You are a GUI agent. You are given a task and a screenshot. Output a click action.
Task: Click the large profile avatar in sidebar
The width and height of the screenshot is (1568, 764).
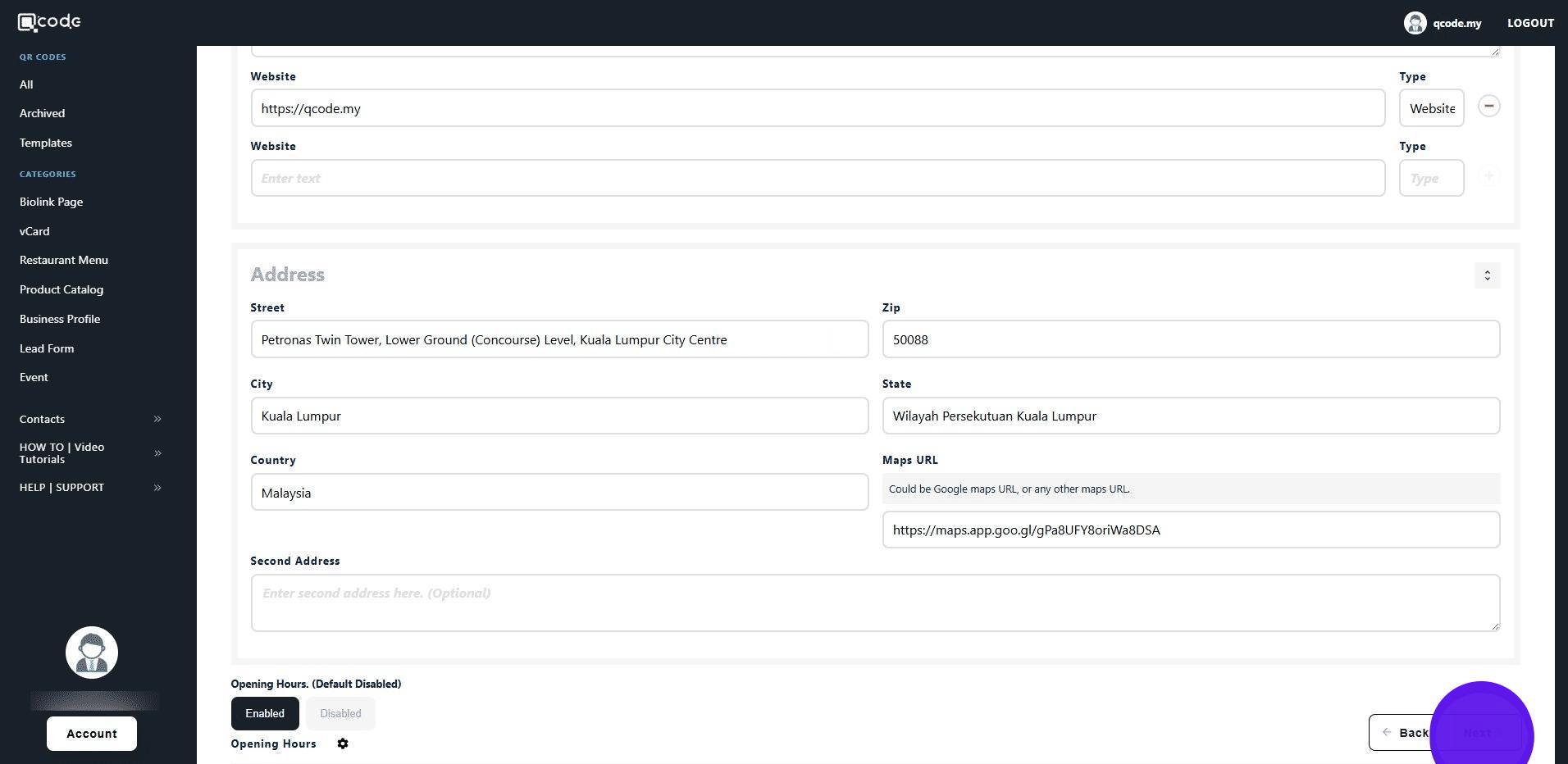(92, 653)
